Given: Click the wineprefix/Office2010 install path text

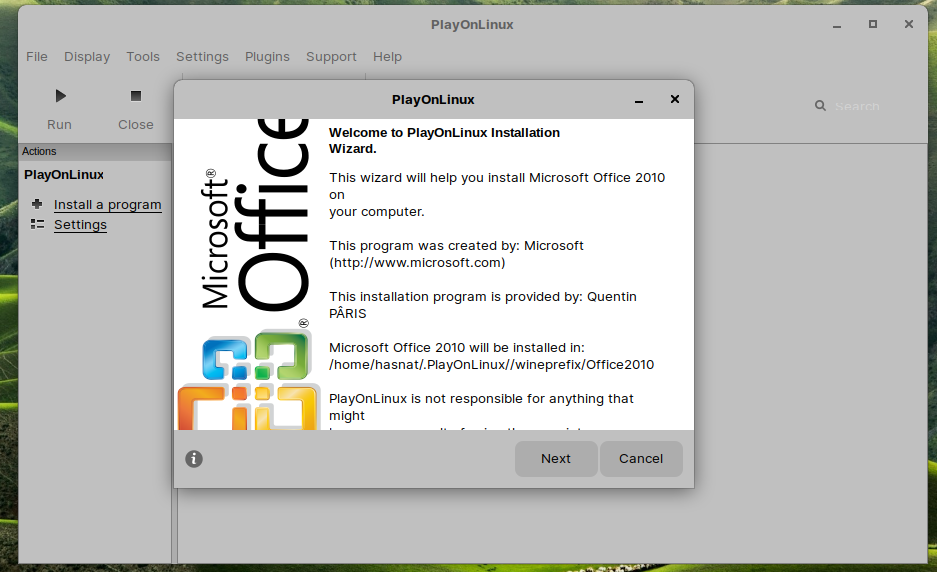Looking at the screenshot, I should click(x=491, y=365).
